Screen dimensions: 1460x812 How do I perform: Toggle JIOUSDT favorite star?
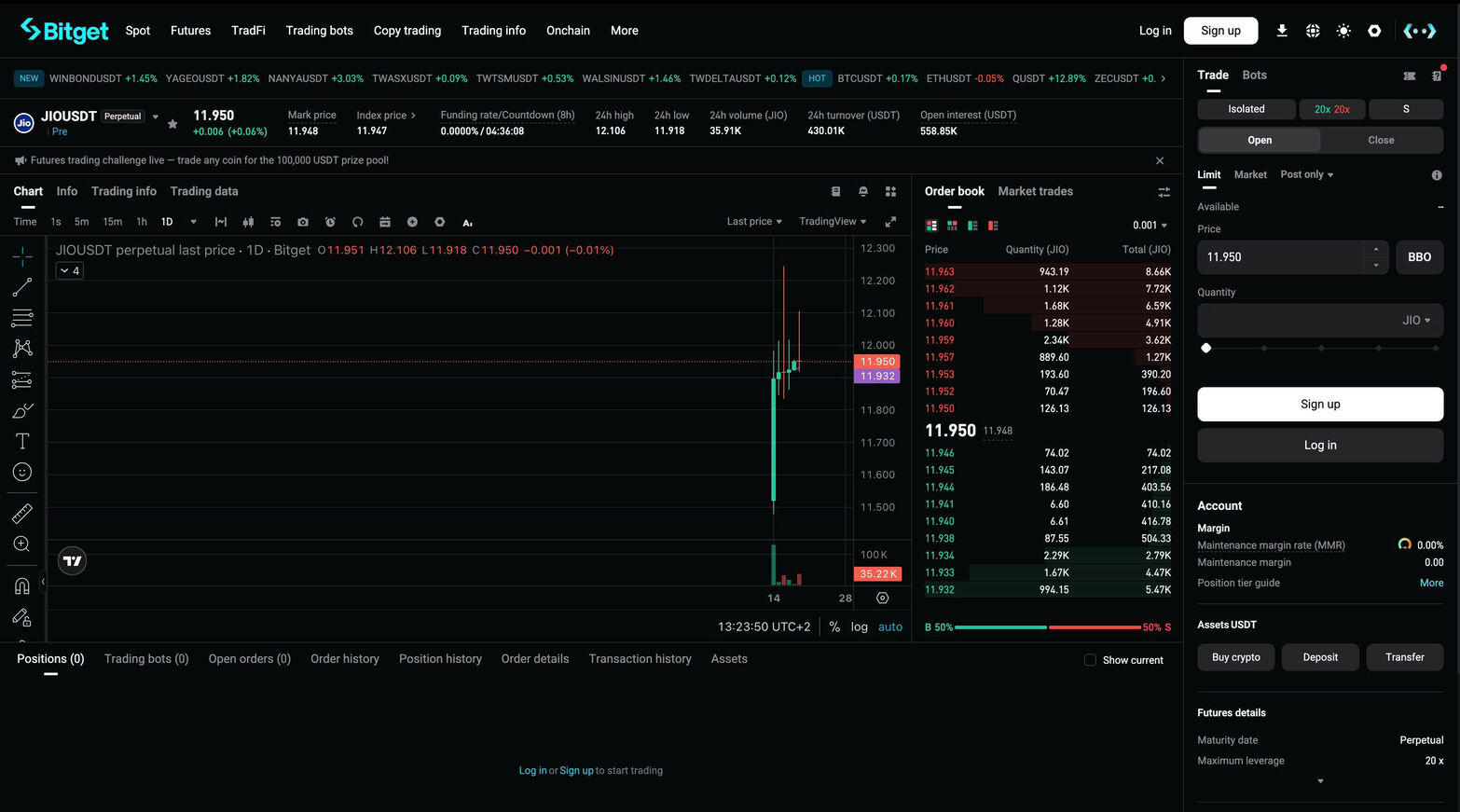click(x=172, y=124)
